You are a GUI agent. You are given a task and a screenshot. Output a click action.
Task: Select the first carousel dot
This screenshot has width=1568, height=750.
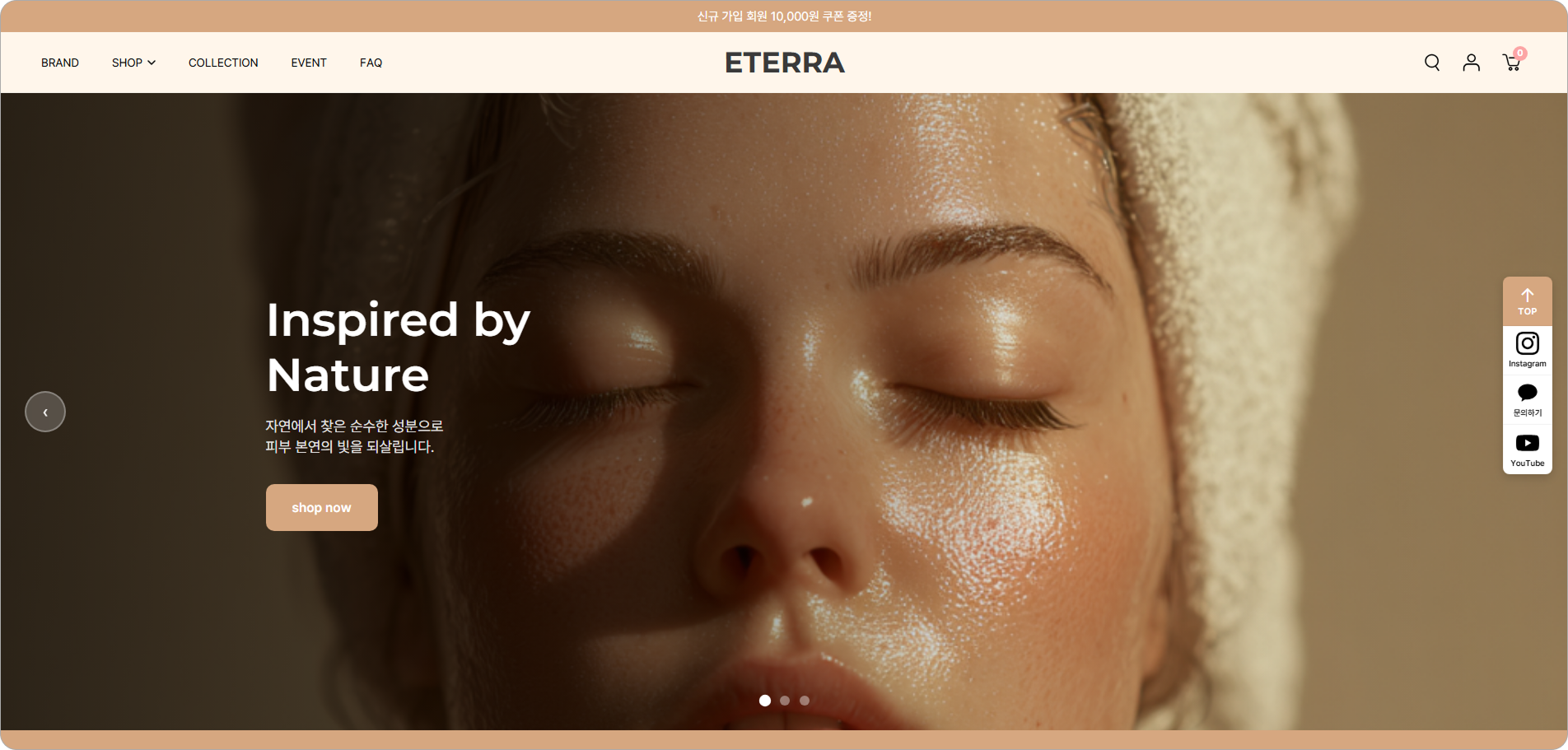click(x=765, y=701)
